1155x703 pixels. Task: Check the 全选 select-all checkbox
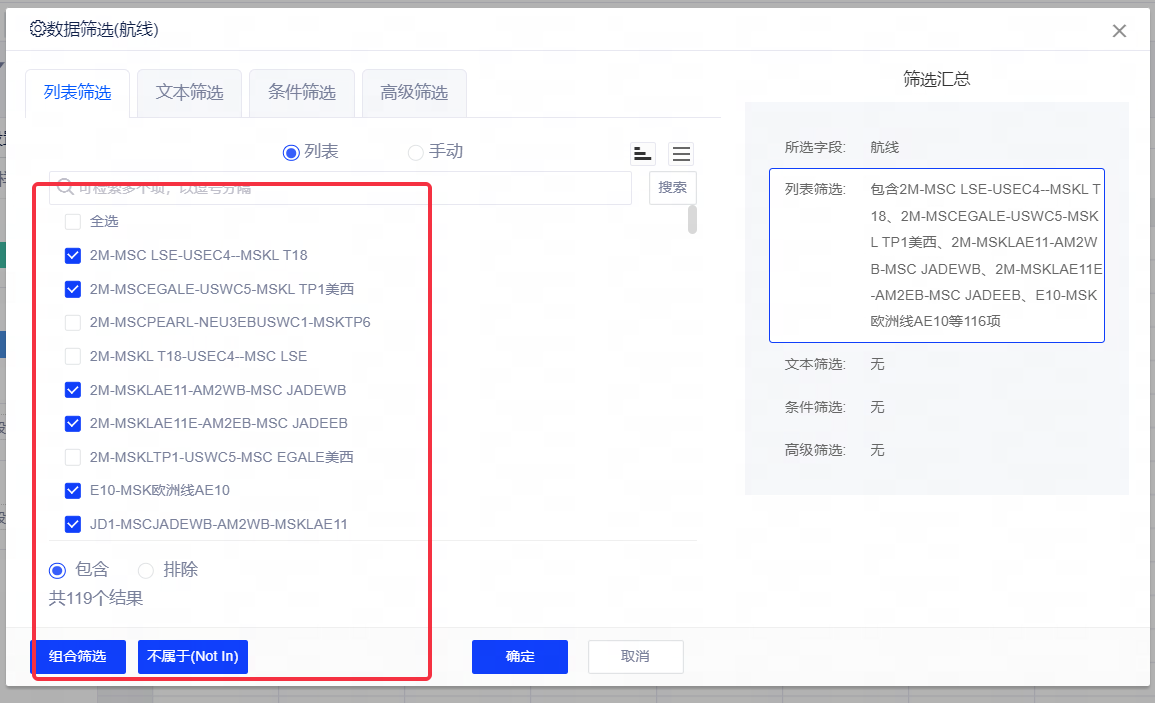pos(73,222)
